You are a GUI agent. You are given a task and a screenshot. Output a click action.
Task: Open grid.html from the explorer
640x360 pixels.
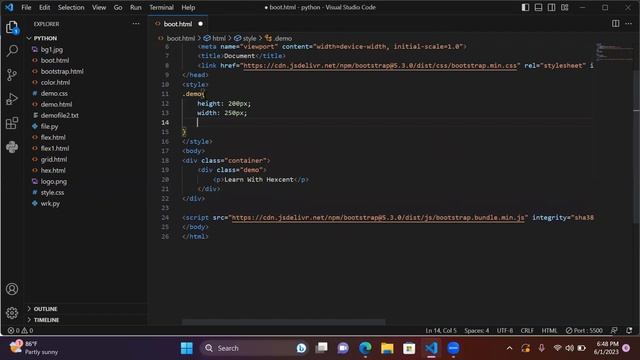pyautogui.click(x=54, y=160)
